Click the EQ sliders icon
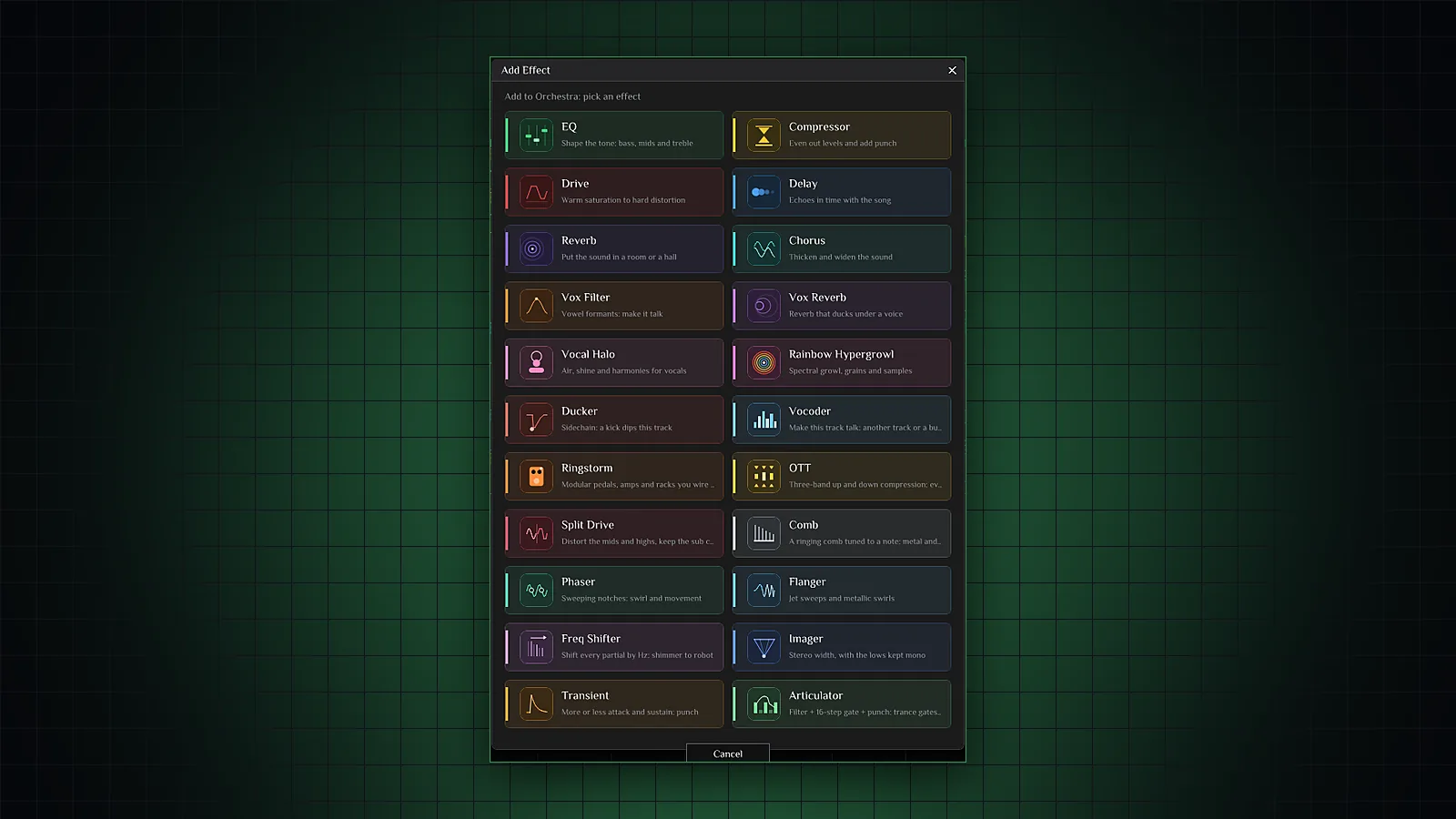 [536, 136]
